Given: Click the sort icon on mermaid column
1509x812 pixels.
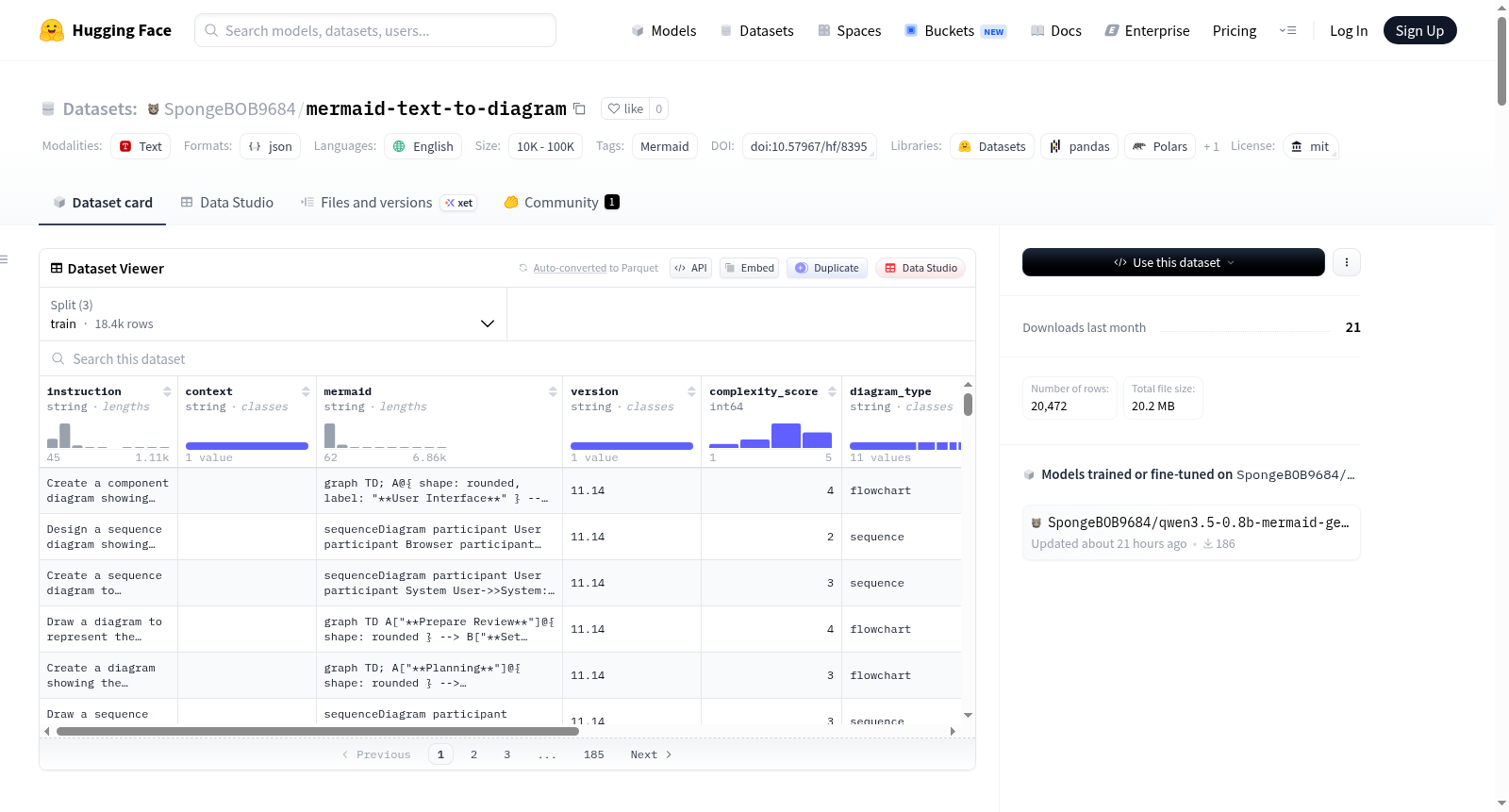Looking at the screenshot, I should pyautogui.click(x=553, y=391).
